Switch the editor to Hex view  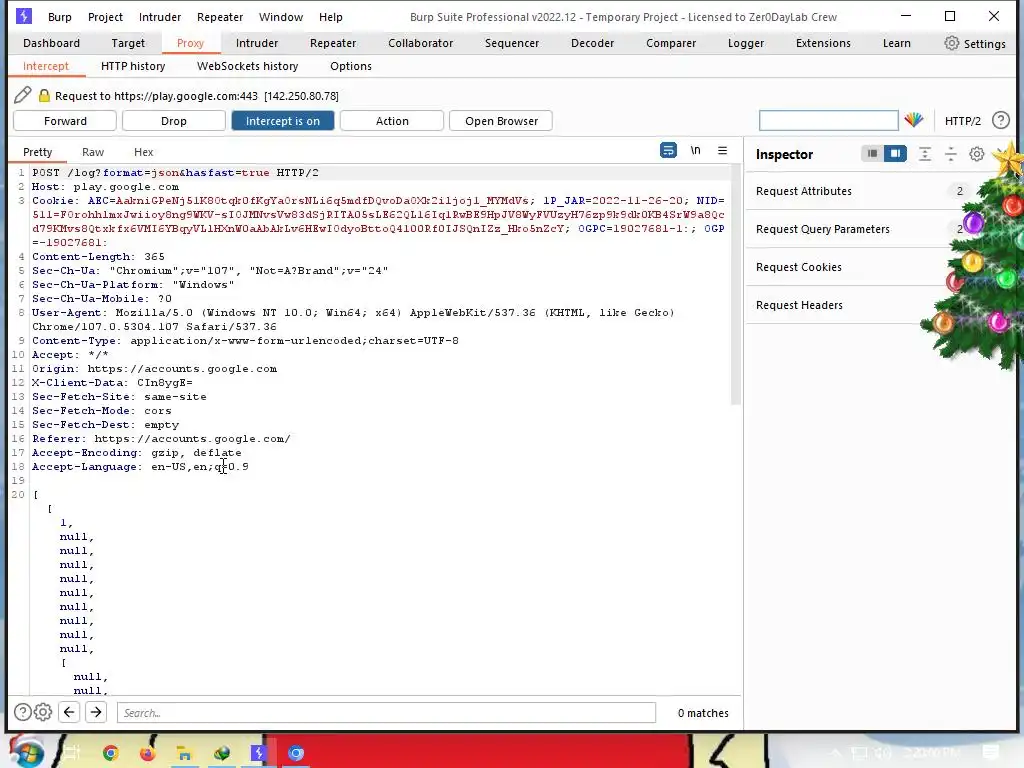(x=144, y=152)
